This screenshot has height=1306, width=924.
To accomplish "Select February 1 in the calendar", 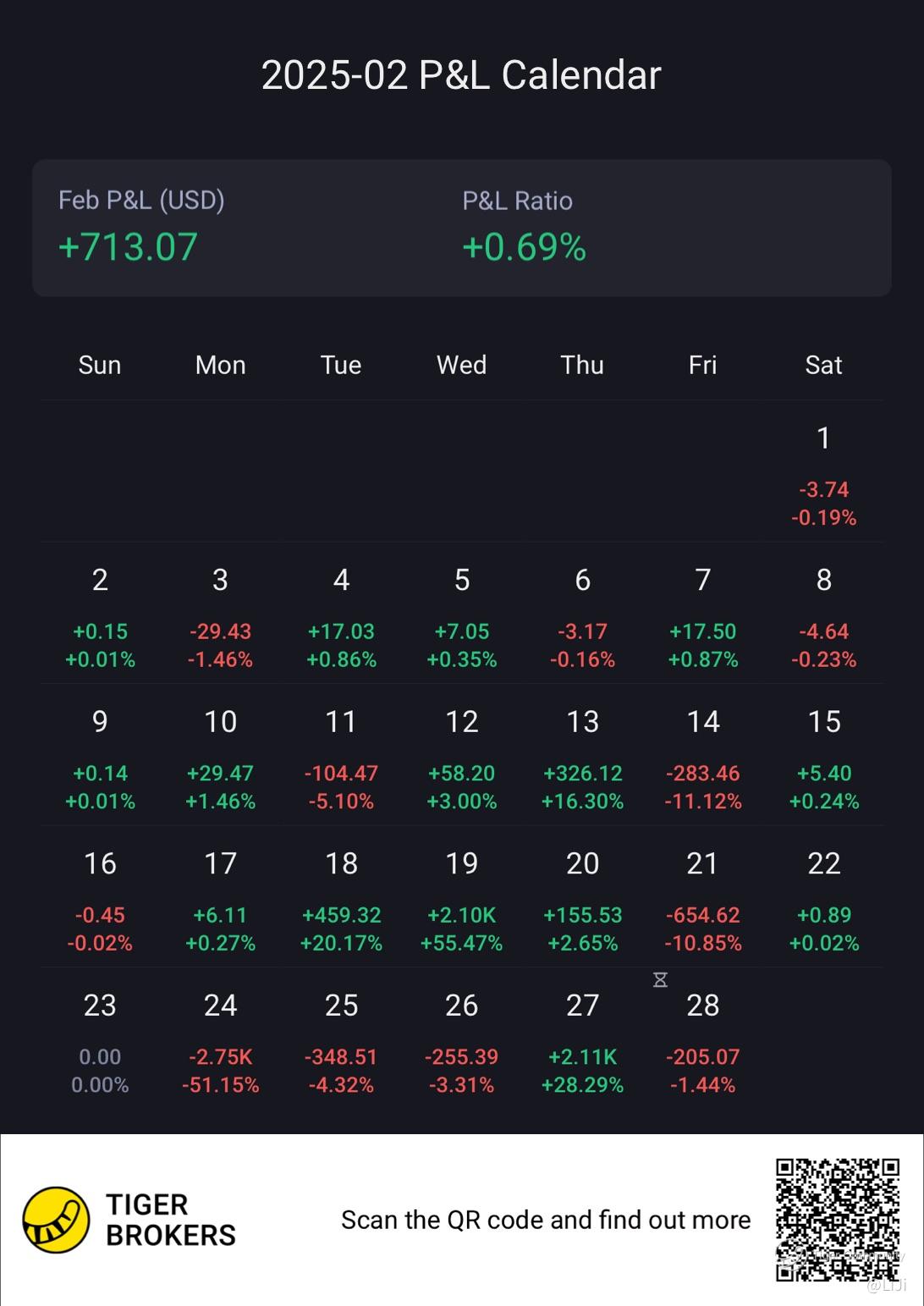I will tap(823, 475).
